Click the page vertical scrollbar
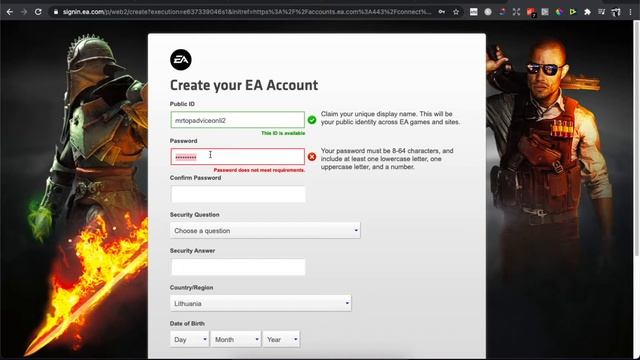This screenshot has width=640, height=360. coord(637,139)
